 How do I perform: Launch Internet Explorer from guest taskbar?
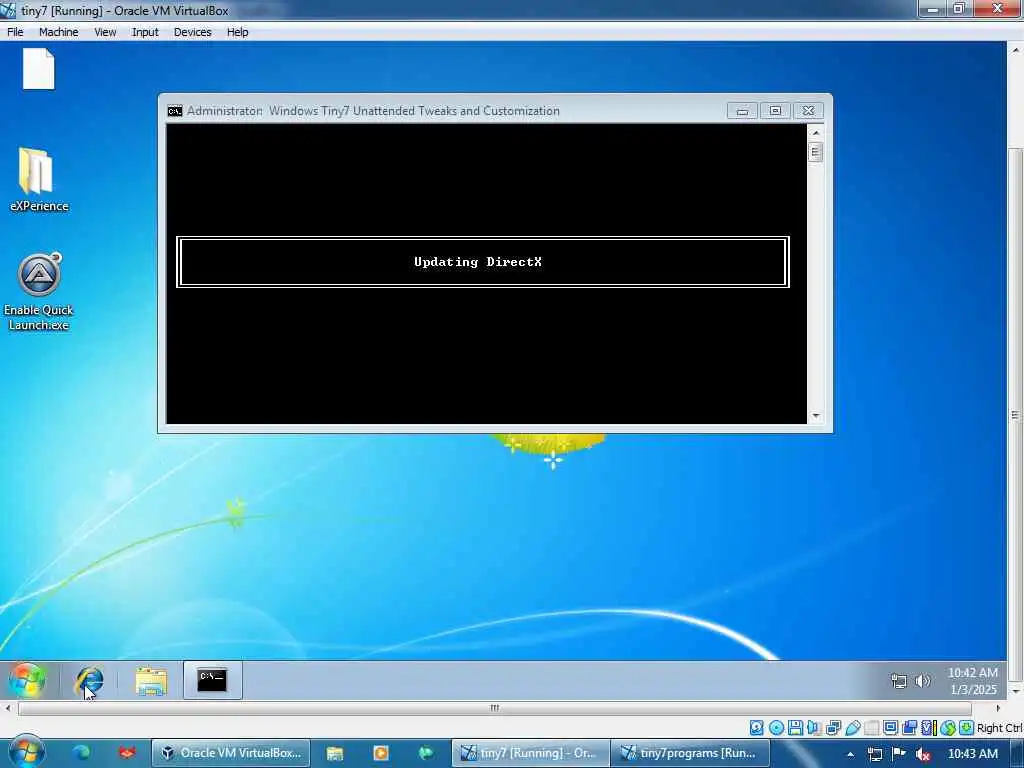point(89,680)
